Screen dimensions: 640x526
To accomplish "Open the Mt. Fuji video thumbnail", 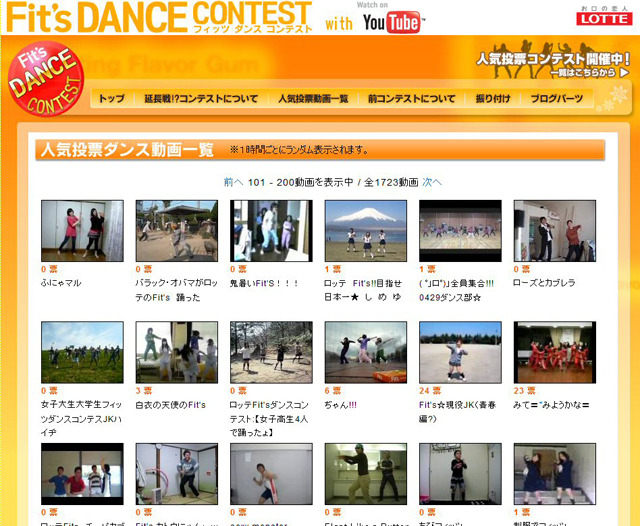I will [366, 231].
